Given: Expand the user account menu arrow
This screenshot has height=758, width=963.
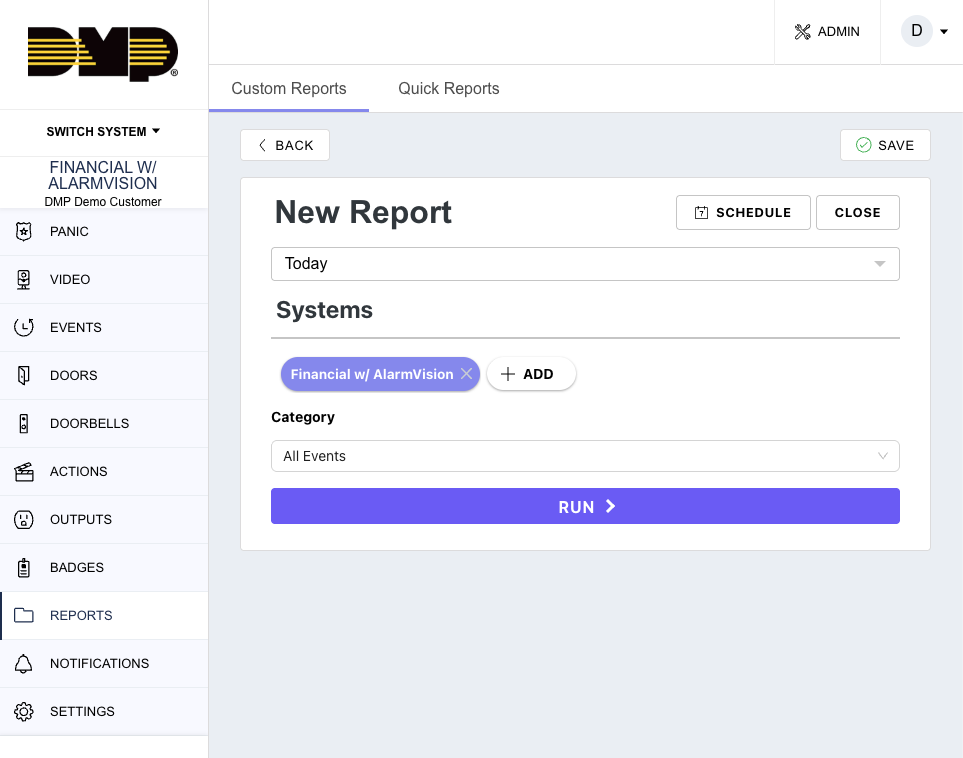Looking at the screenshot, I should pyautogui.click(x=944, y=31).
